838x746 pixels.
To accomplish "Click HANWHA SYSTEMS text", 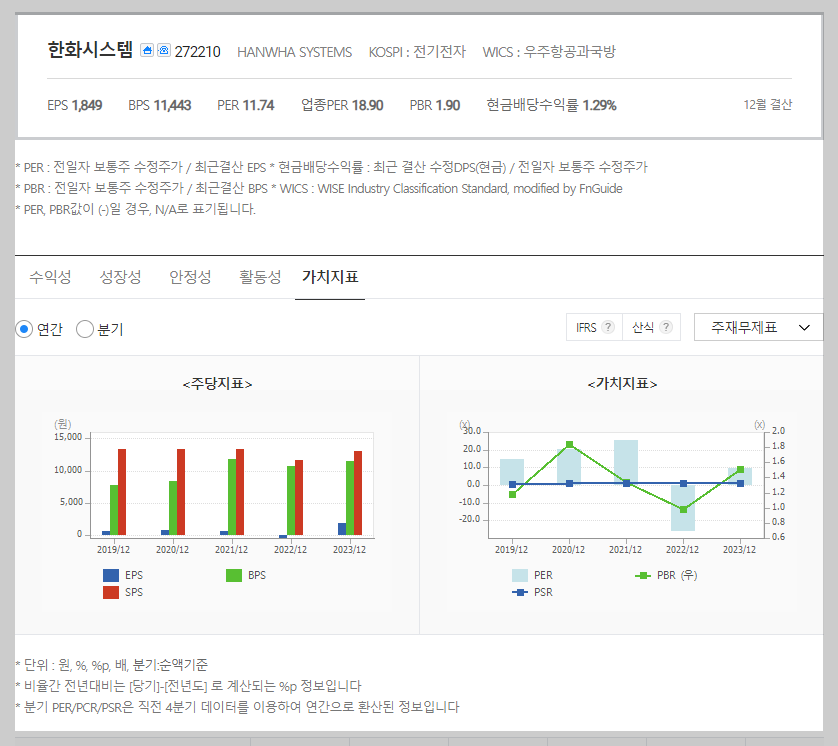I will click(x=294, y=52).
